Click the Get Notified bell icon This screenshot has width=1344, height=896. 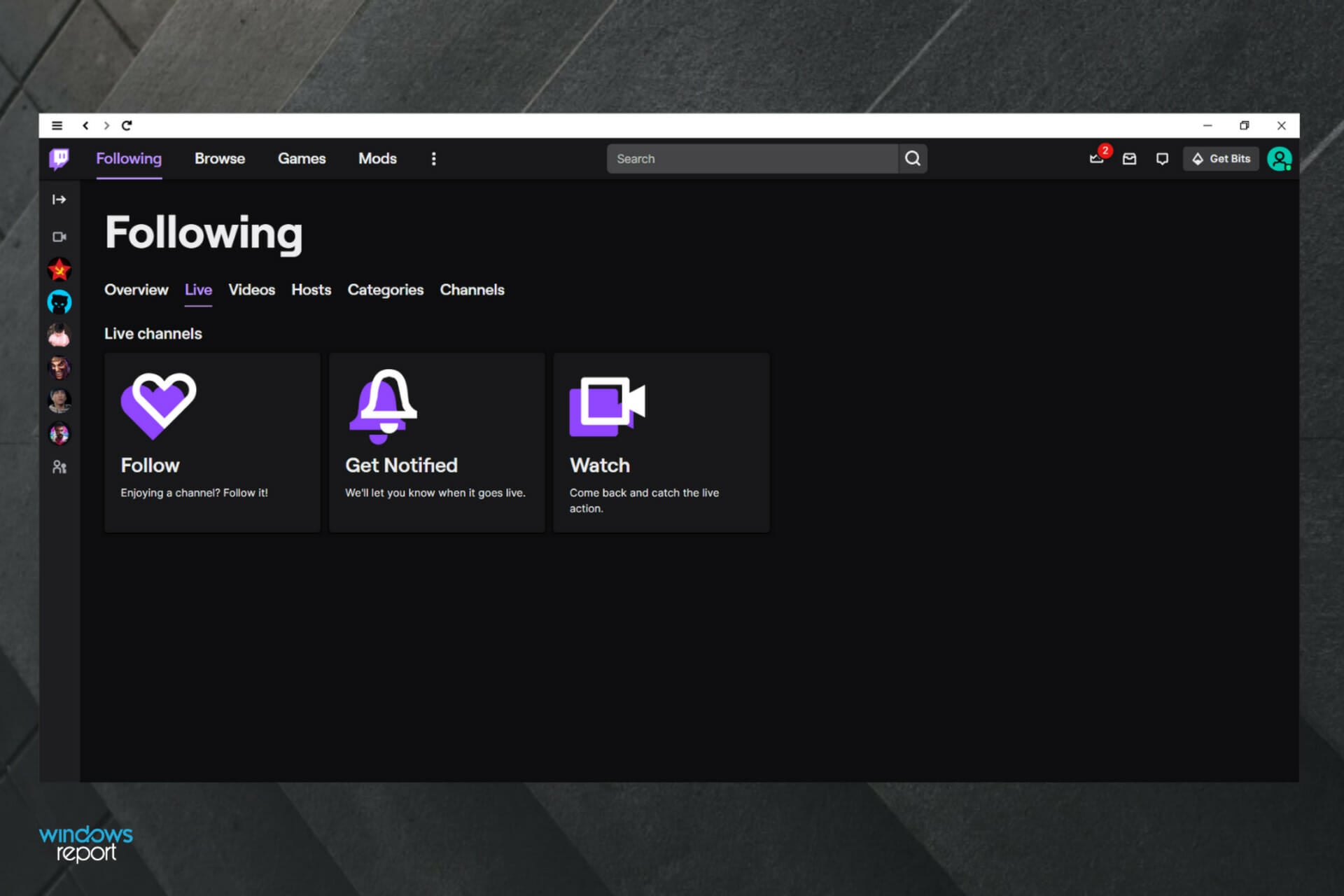tap(384, 406)
